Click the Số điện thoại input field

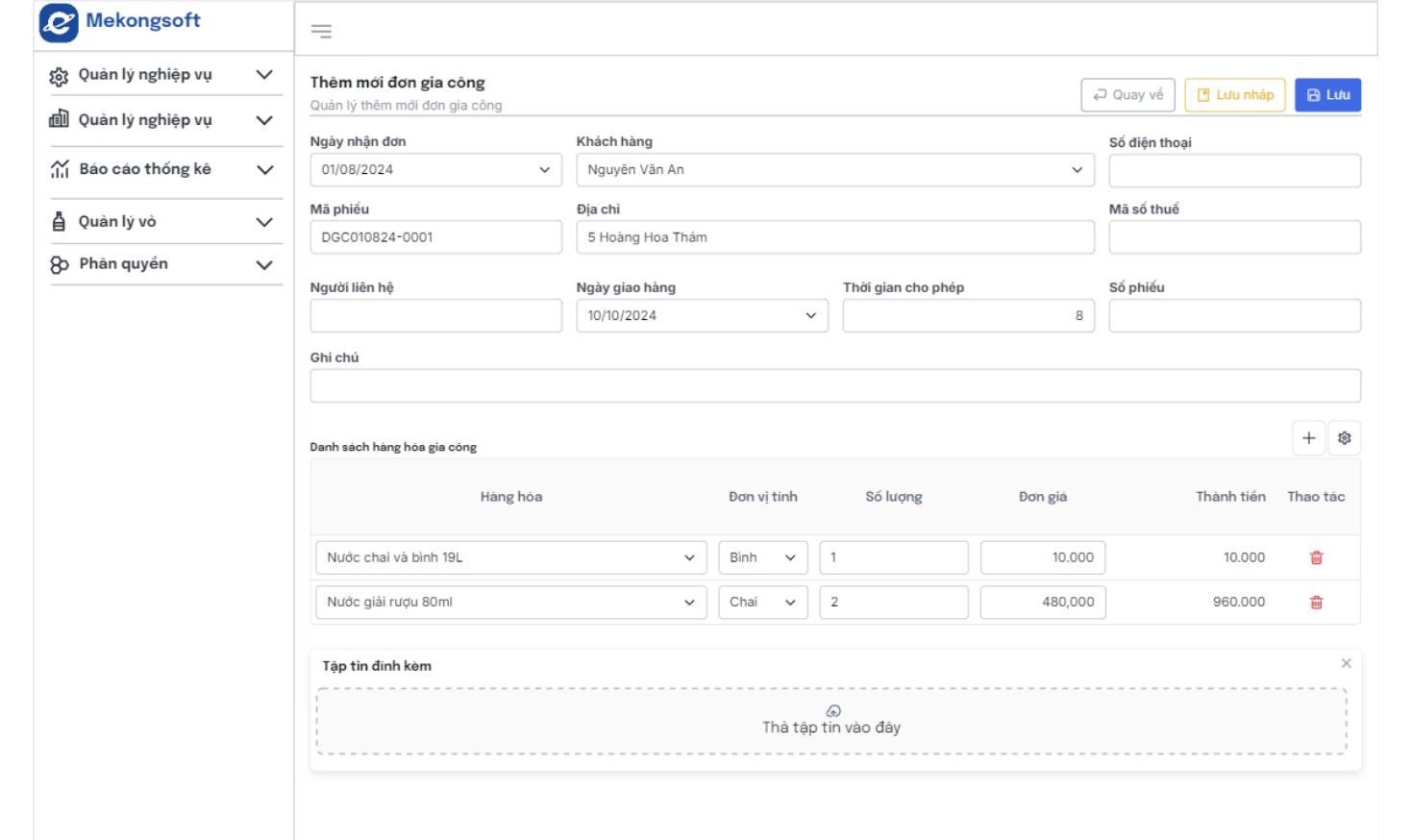click(1234, 171)
